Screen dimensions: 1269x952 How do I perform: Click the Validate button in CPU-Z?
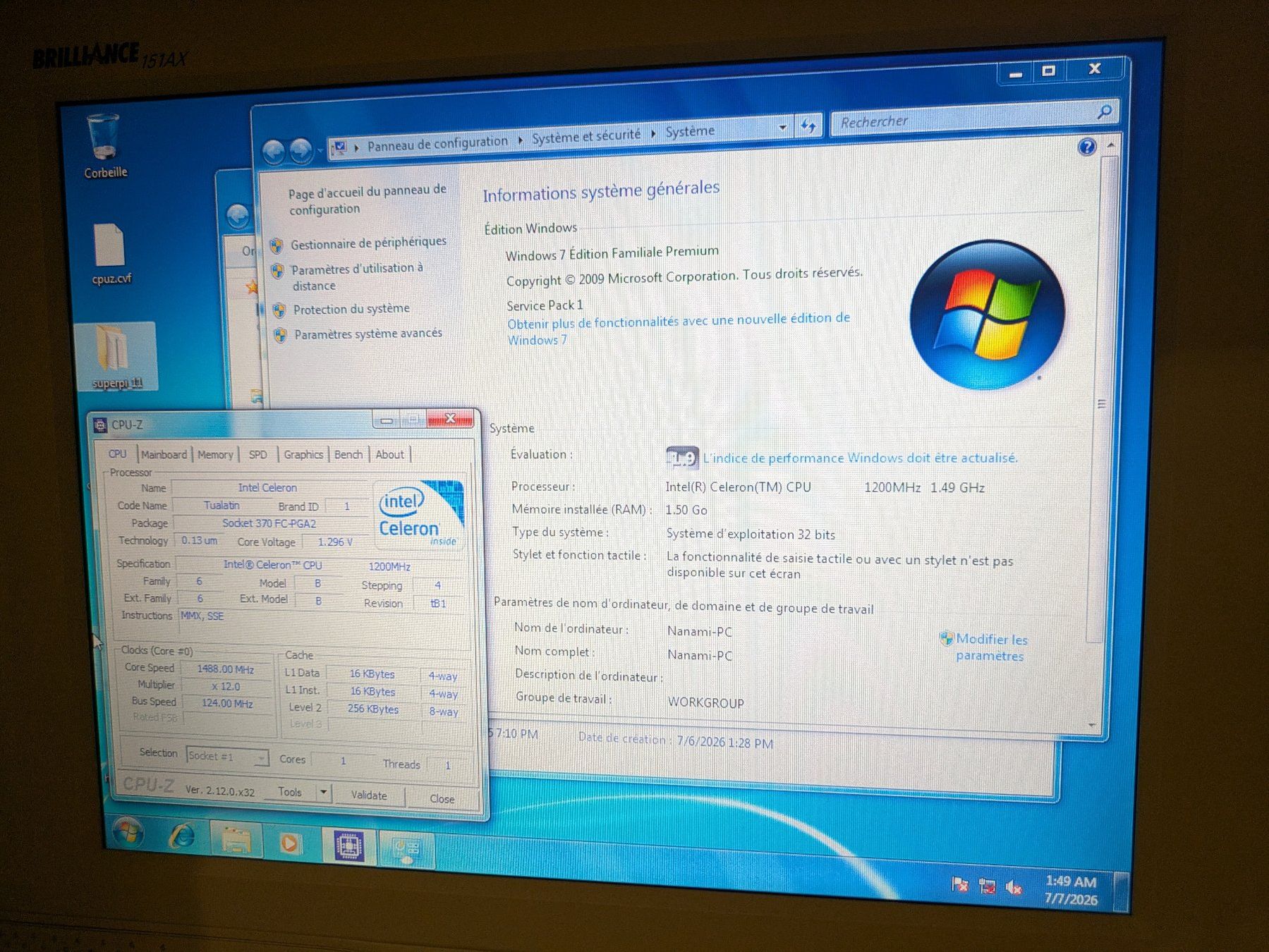point(369,795)
